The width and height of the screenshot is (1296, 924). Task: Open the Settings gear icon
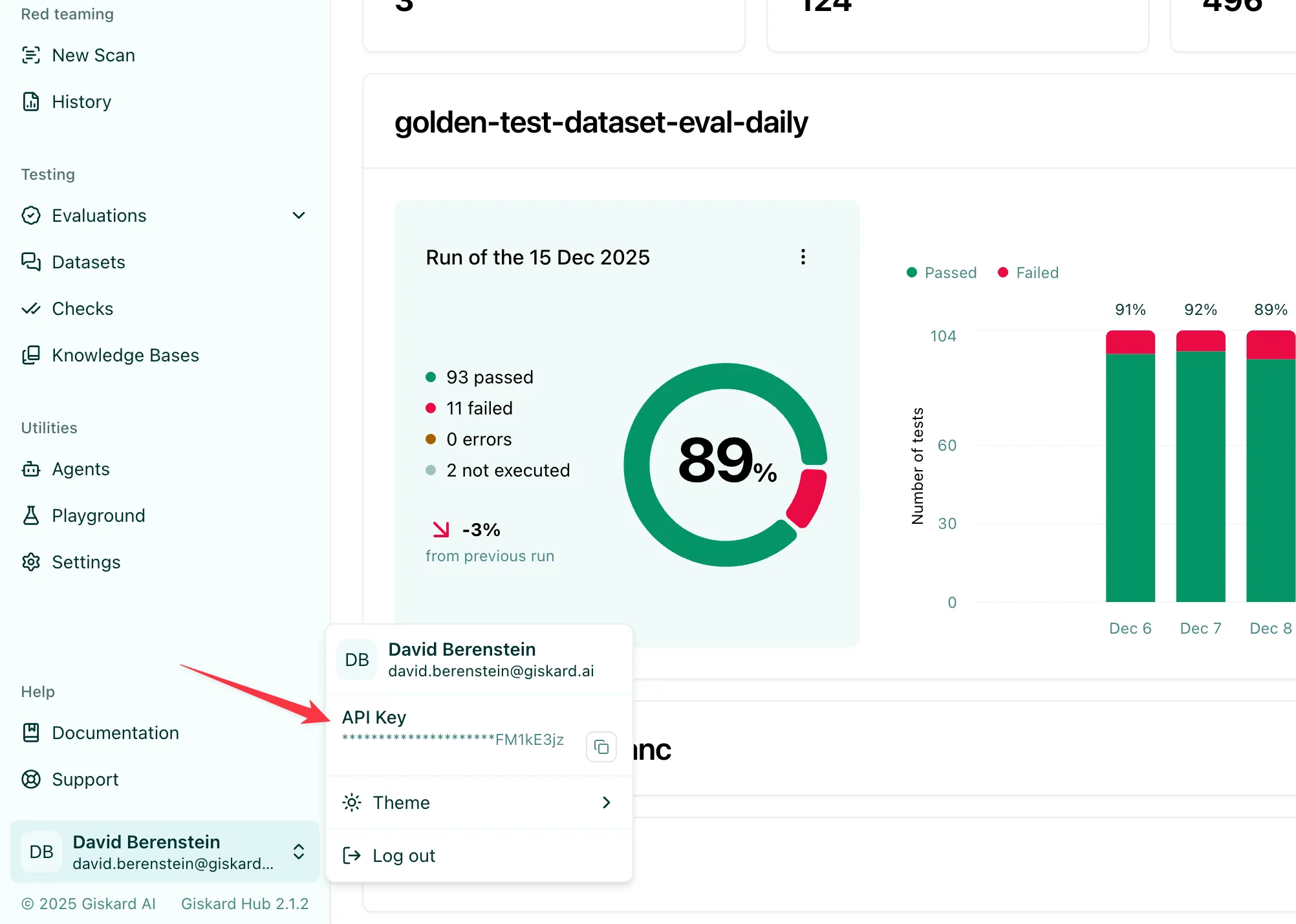point(32,562)
